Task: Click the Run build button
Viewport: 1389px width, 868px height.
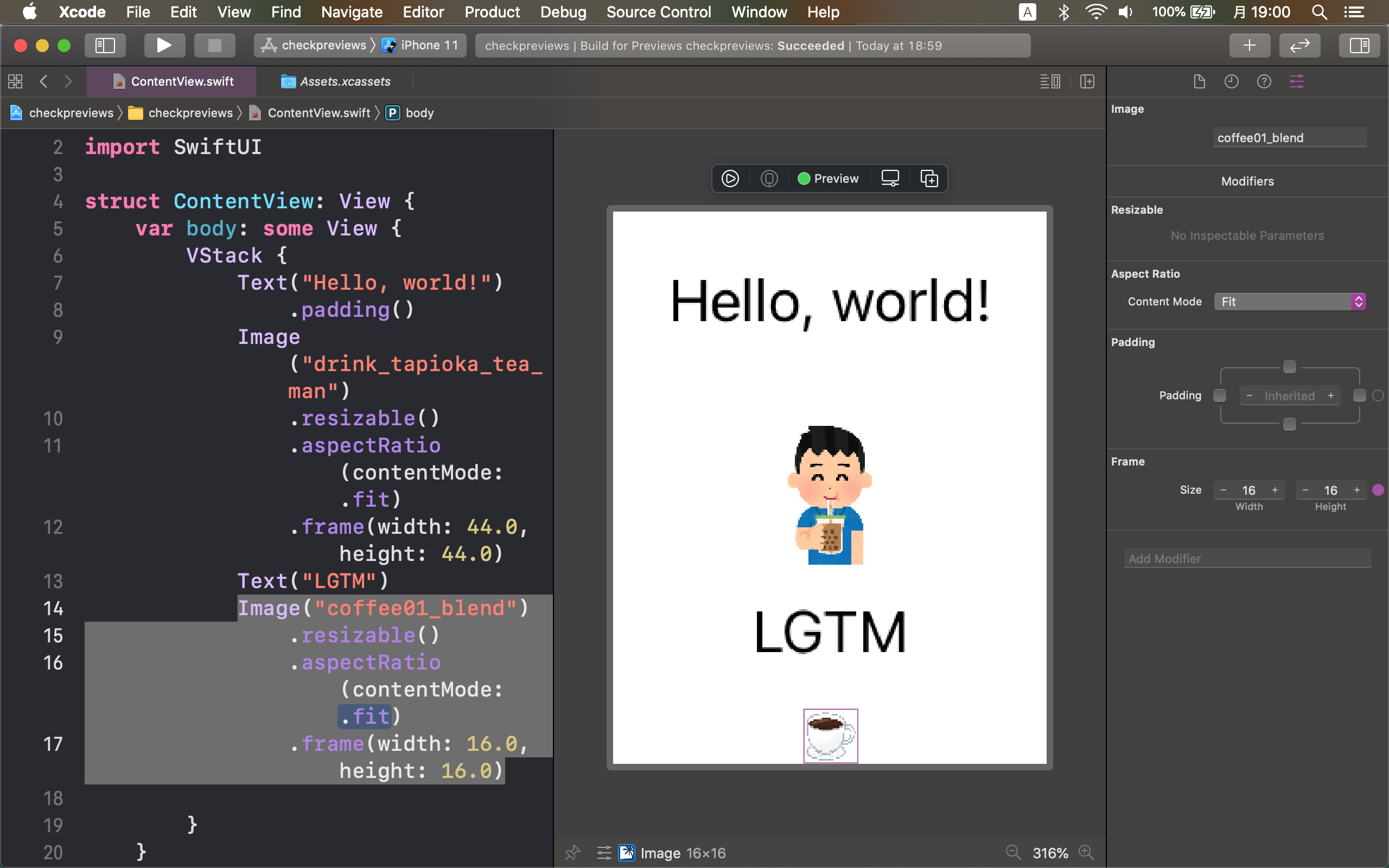Action: (164, 46)
